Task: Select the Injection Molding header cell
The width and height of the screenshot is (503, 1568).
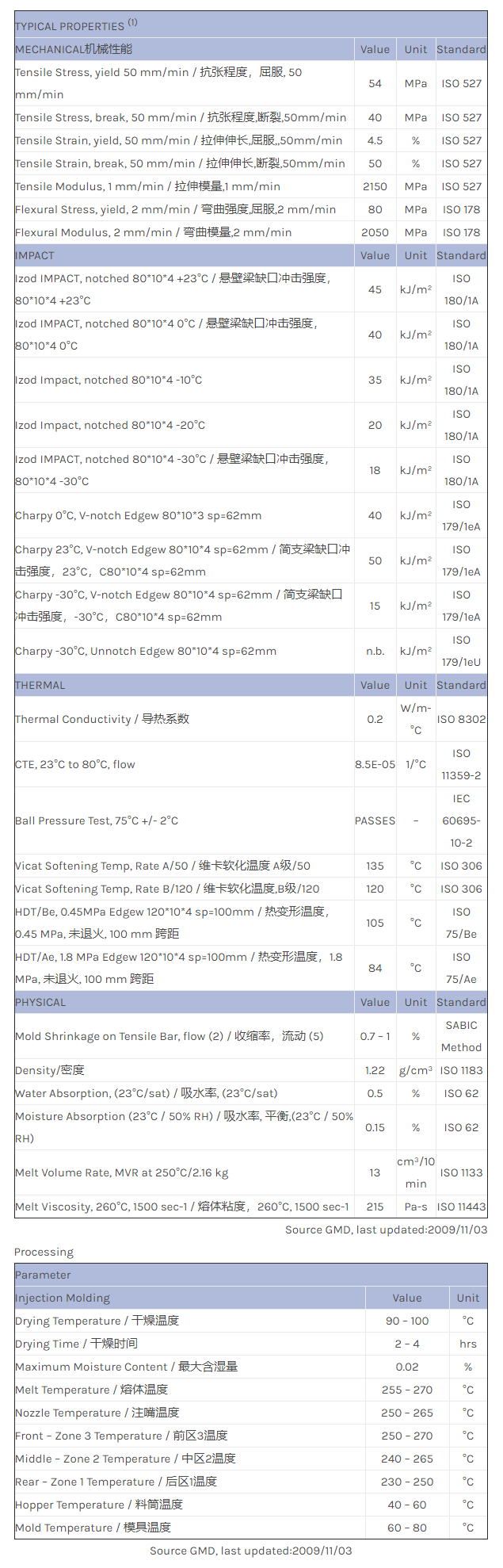Action: pyautogui.click(x=63, y=1298)
